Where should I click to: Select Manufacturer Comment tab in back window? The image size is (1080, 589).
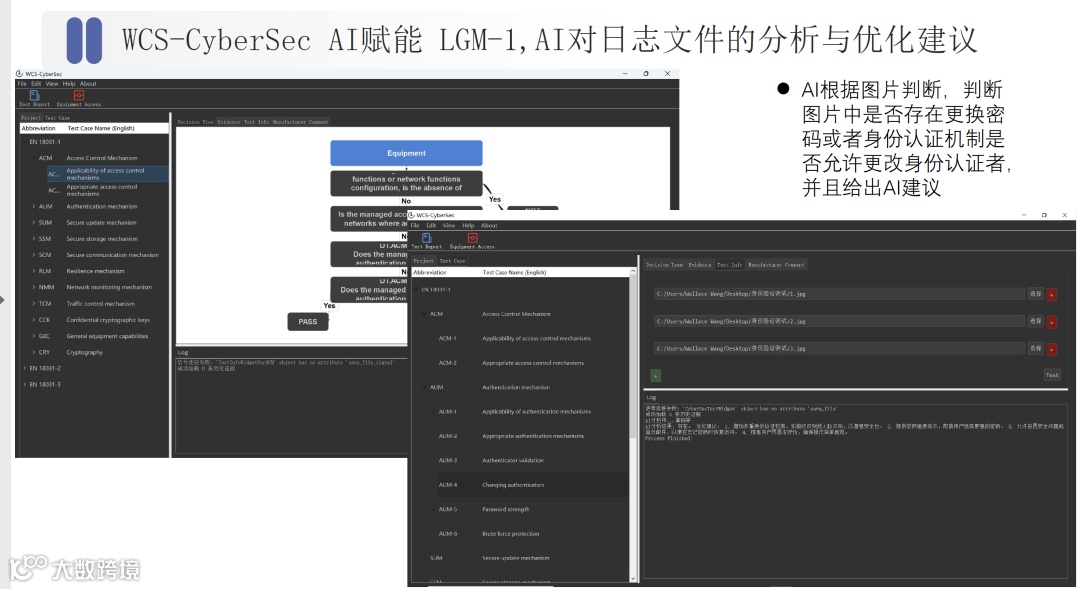click(300, 122)
